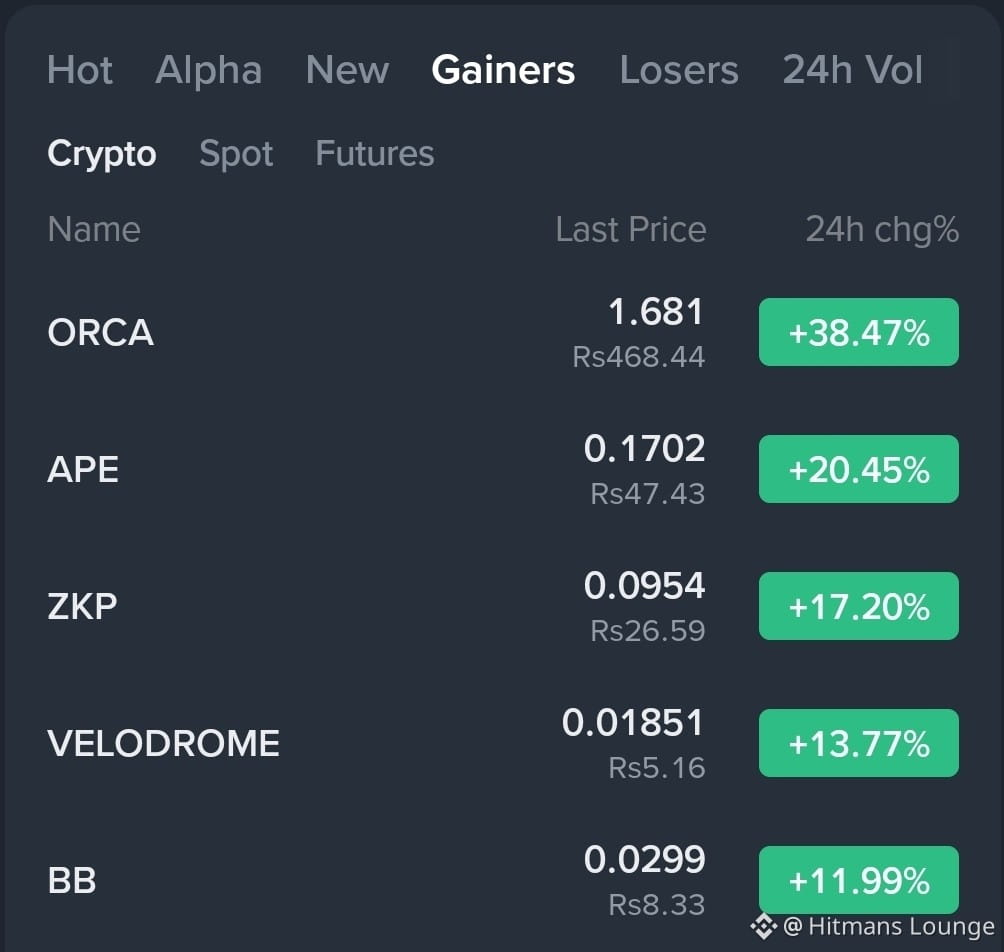
Task: Open the ORCA coin row
Action: pos(503,332)
